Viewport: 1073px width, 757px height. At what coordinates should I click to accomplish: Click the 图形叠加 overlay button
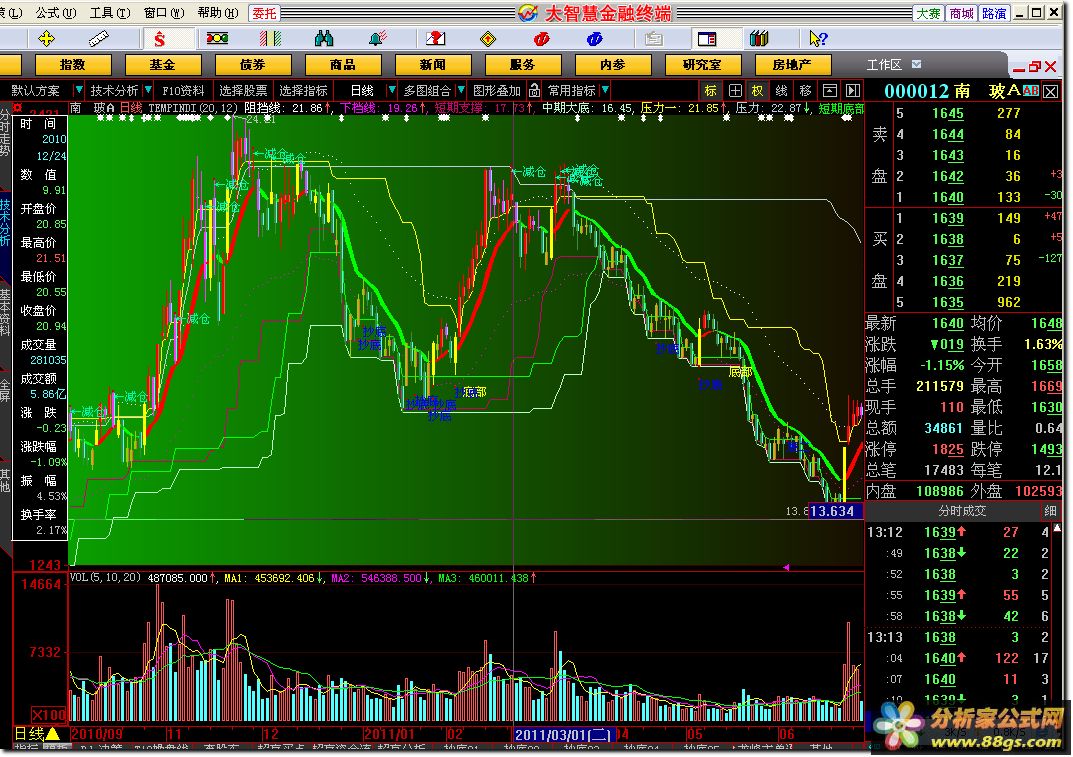point(497,90)
